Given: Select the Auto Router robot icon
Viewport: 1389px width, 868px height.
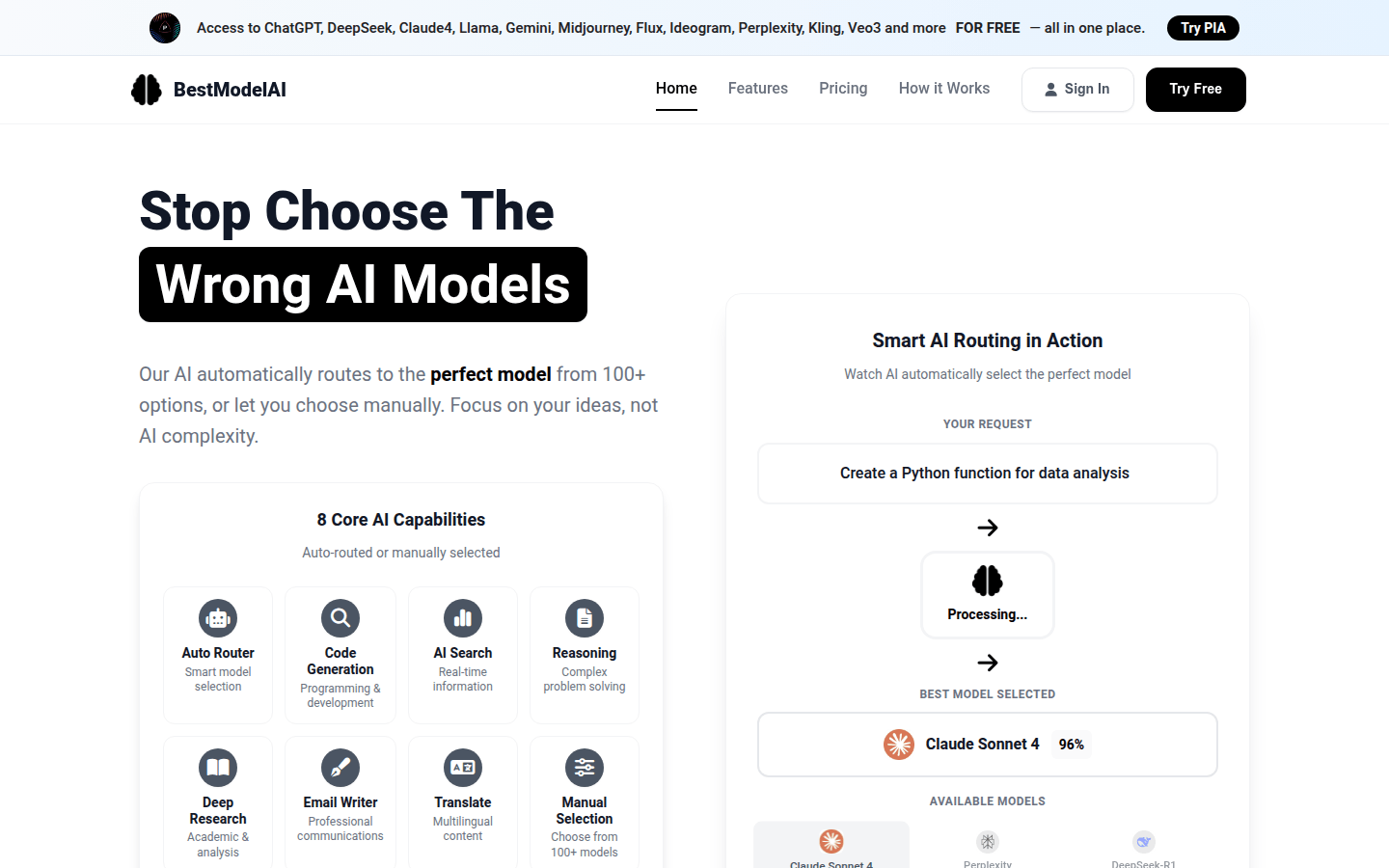Looking at the screenshot, I should click(218, 618).
